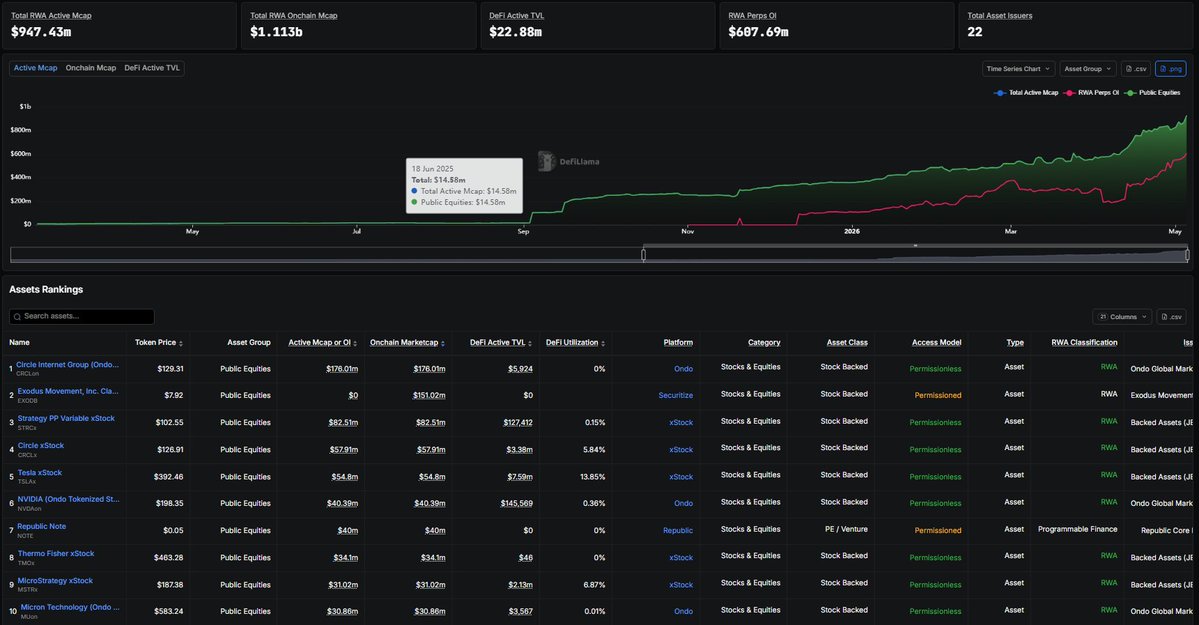Switch to Onchain Mcap chart tab
The image size is (1199, 625).
pos(91,68)
